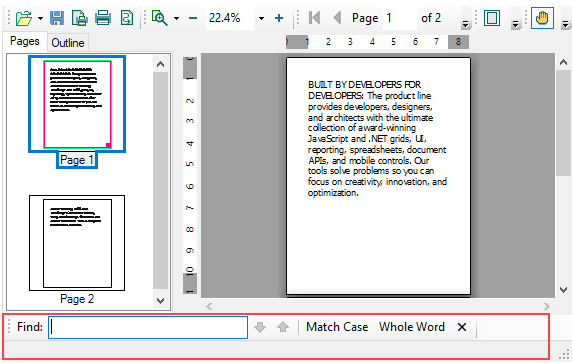Print the document with the printer icon

(x=103, y=18)
